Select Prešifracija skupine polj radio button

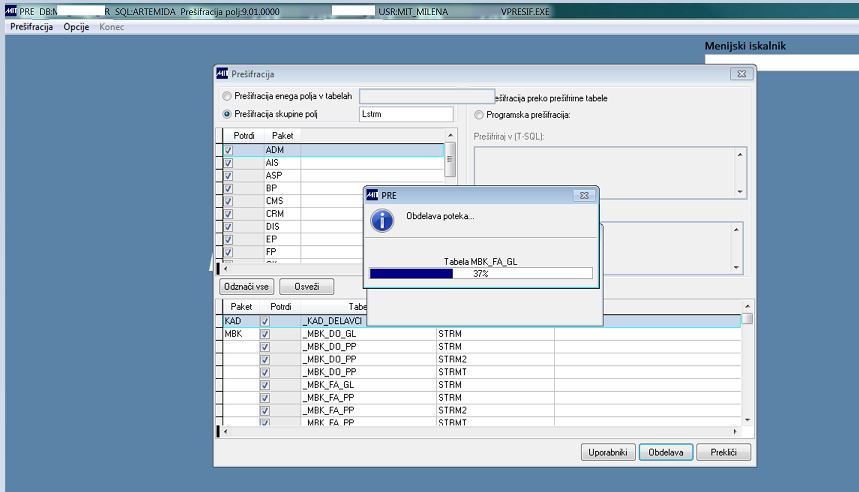click(227, 114)
